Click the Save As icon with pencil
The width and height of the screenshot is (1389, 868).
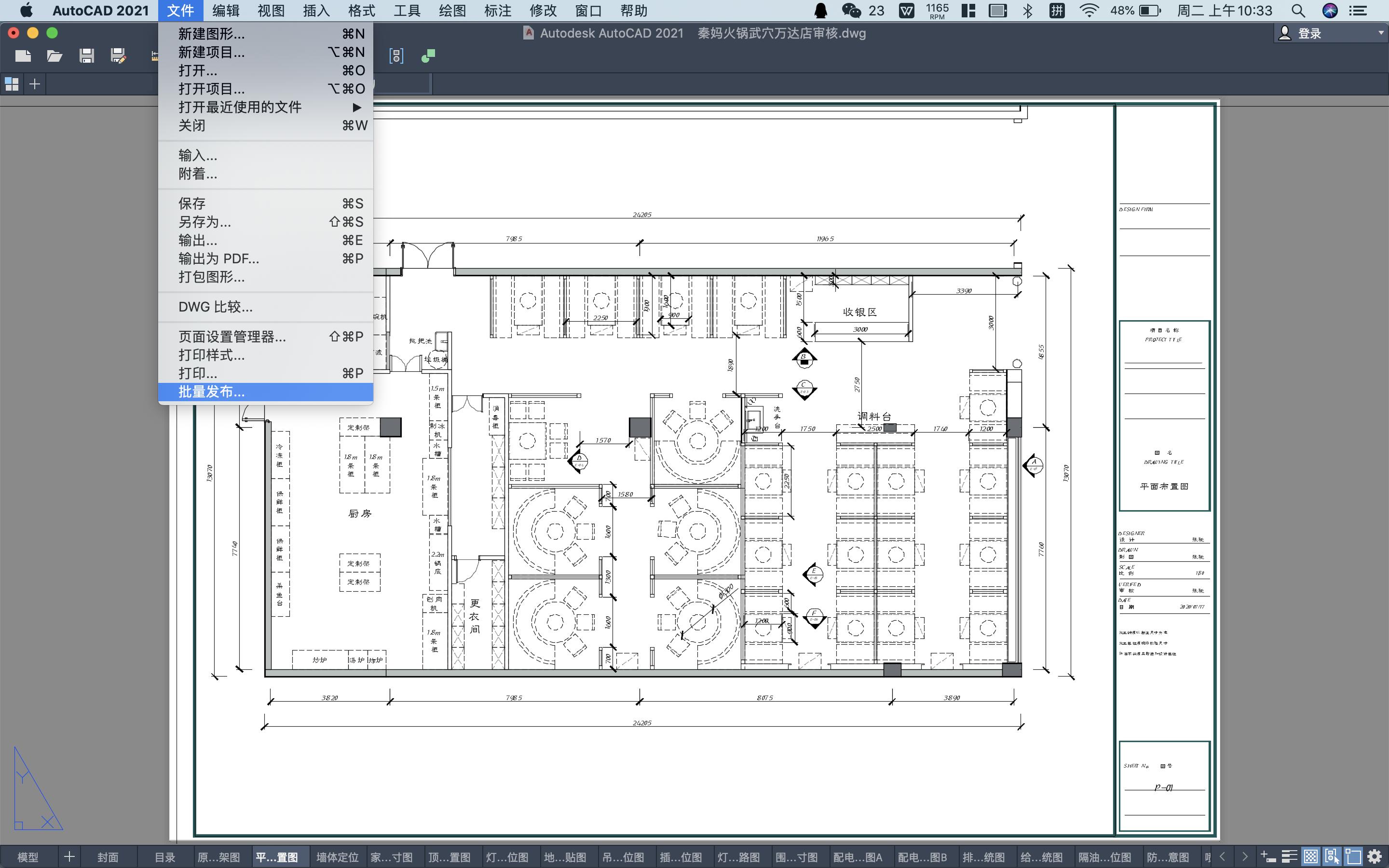(x=118, y=55)
